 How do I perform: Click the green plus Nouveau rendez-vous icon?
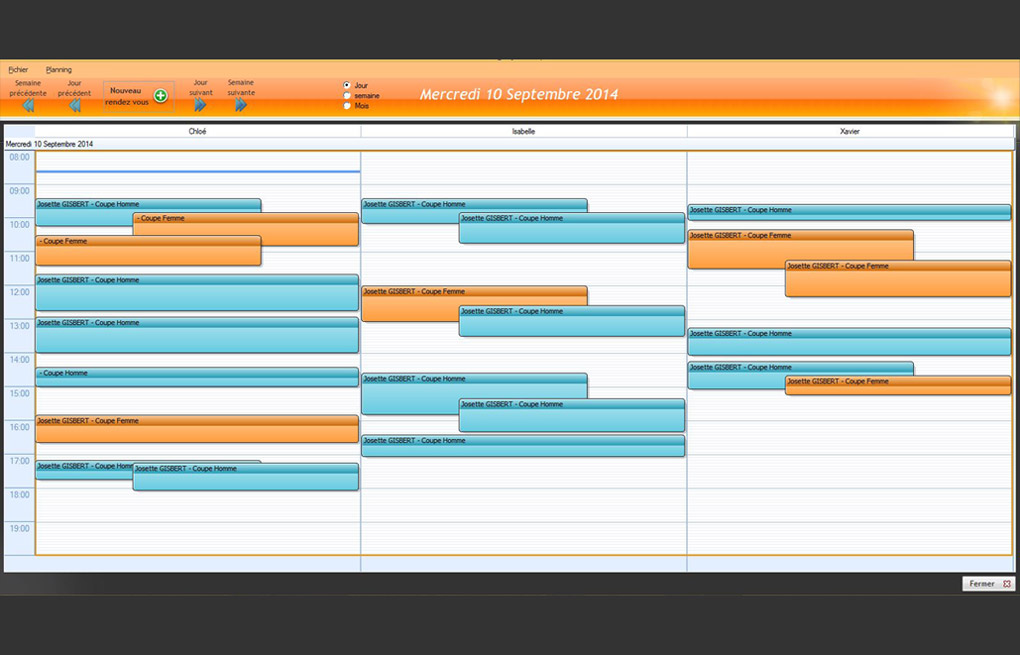coord(160,96)
